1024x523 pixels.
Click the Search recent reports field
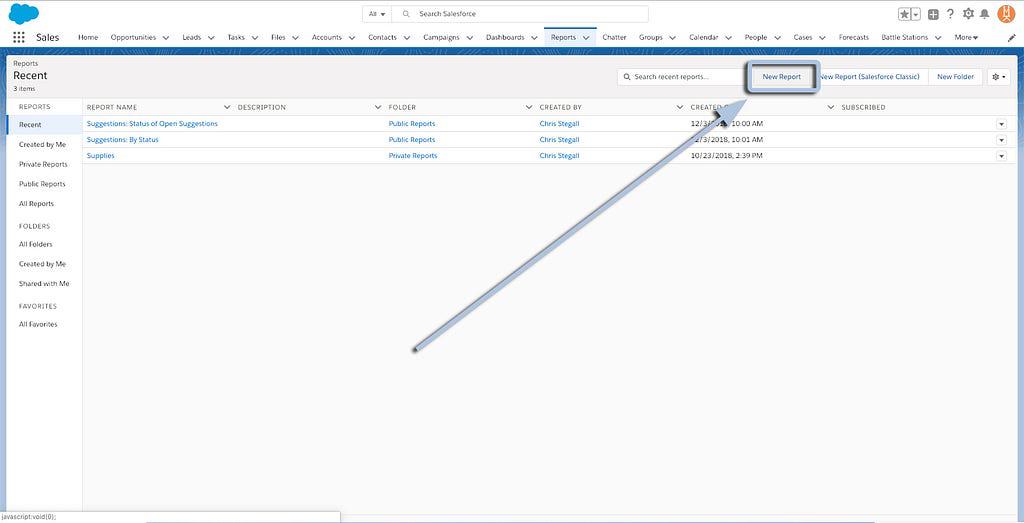pos(680,76)
